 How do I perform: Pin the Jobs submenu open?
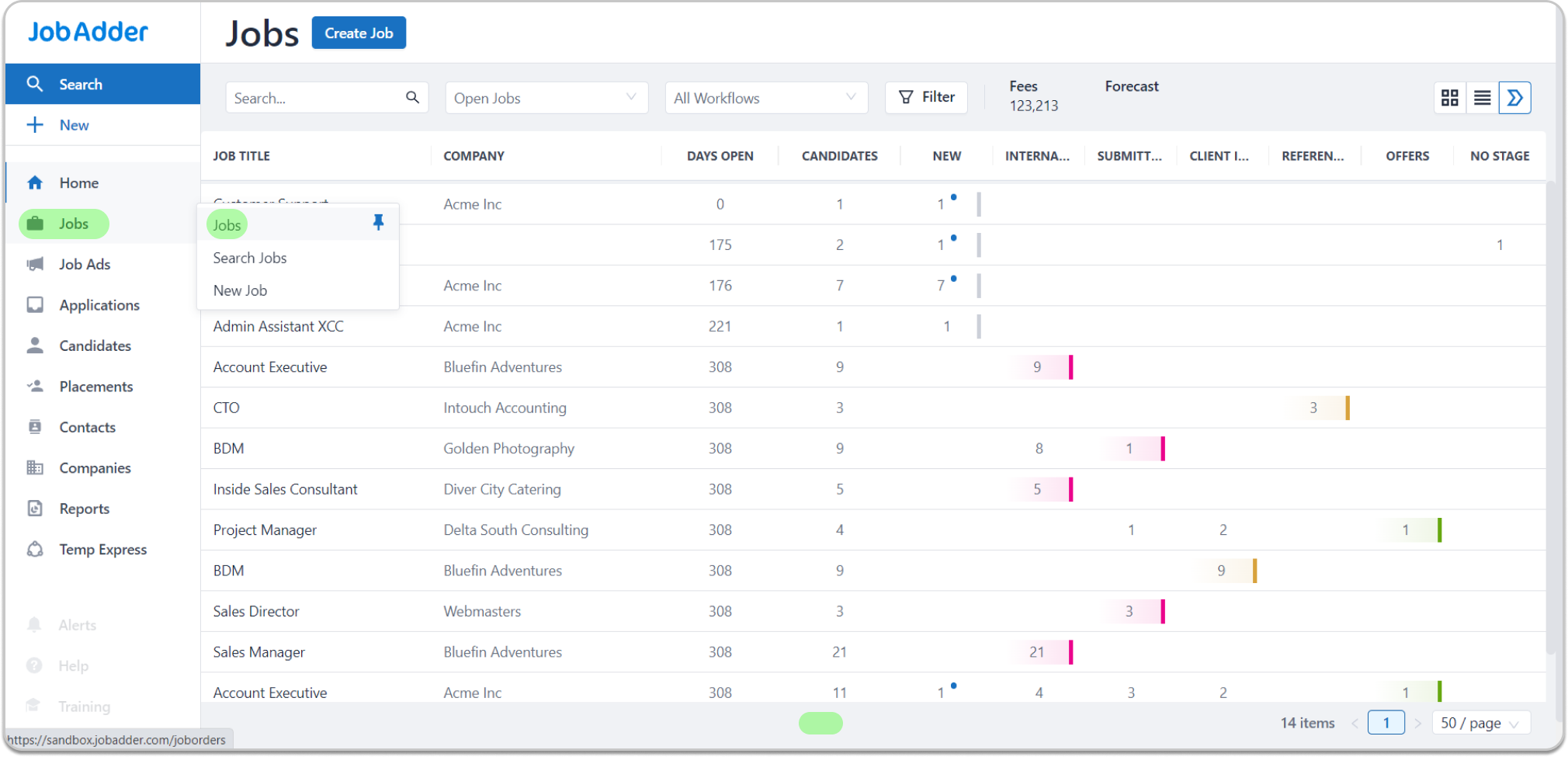click(x=379, y=222)
